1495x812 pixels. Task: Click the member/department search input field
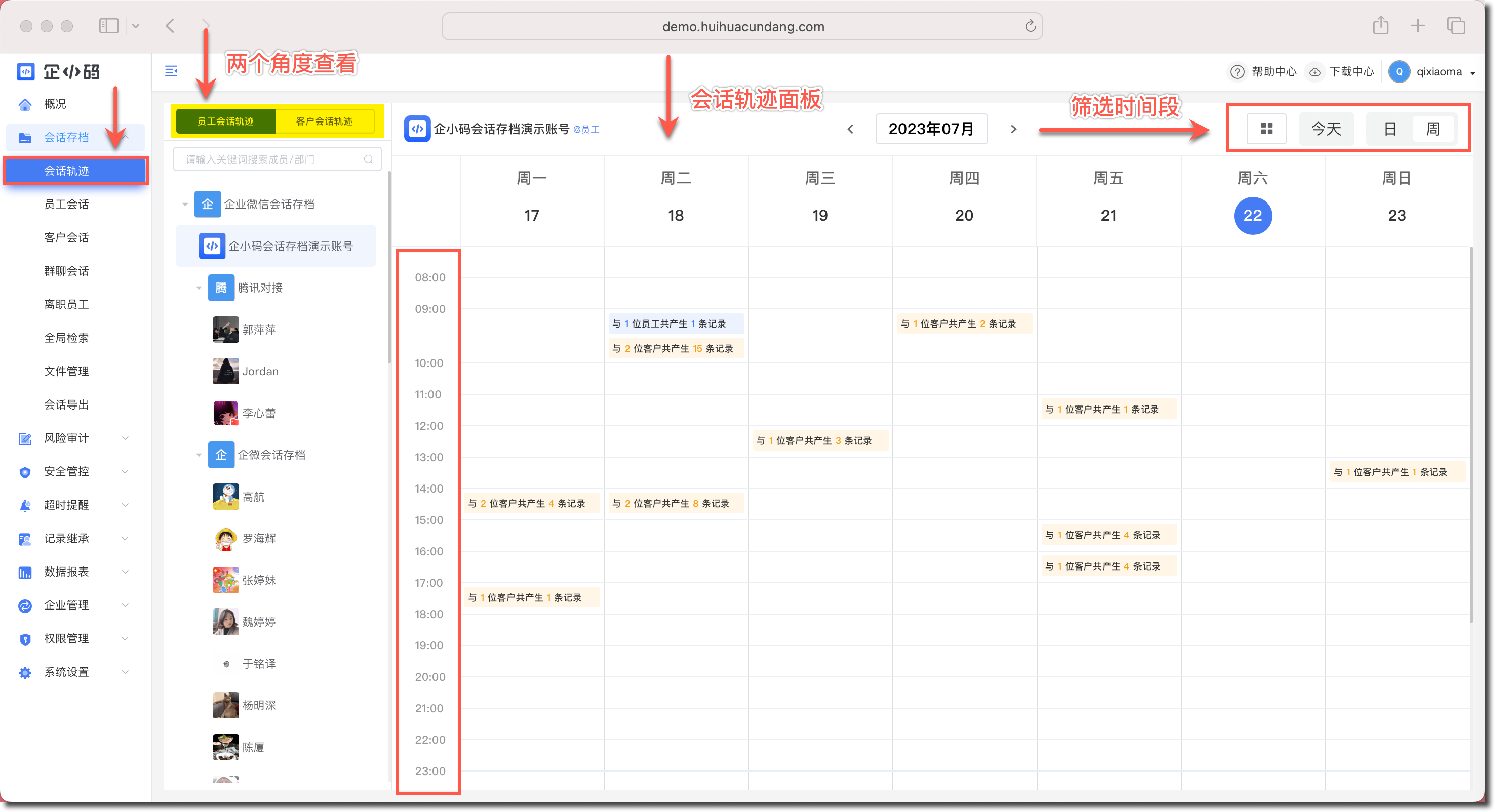[x=277, y=159]
